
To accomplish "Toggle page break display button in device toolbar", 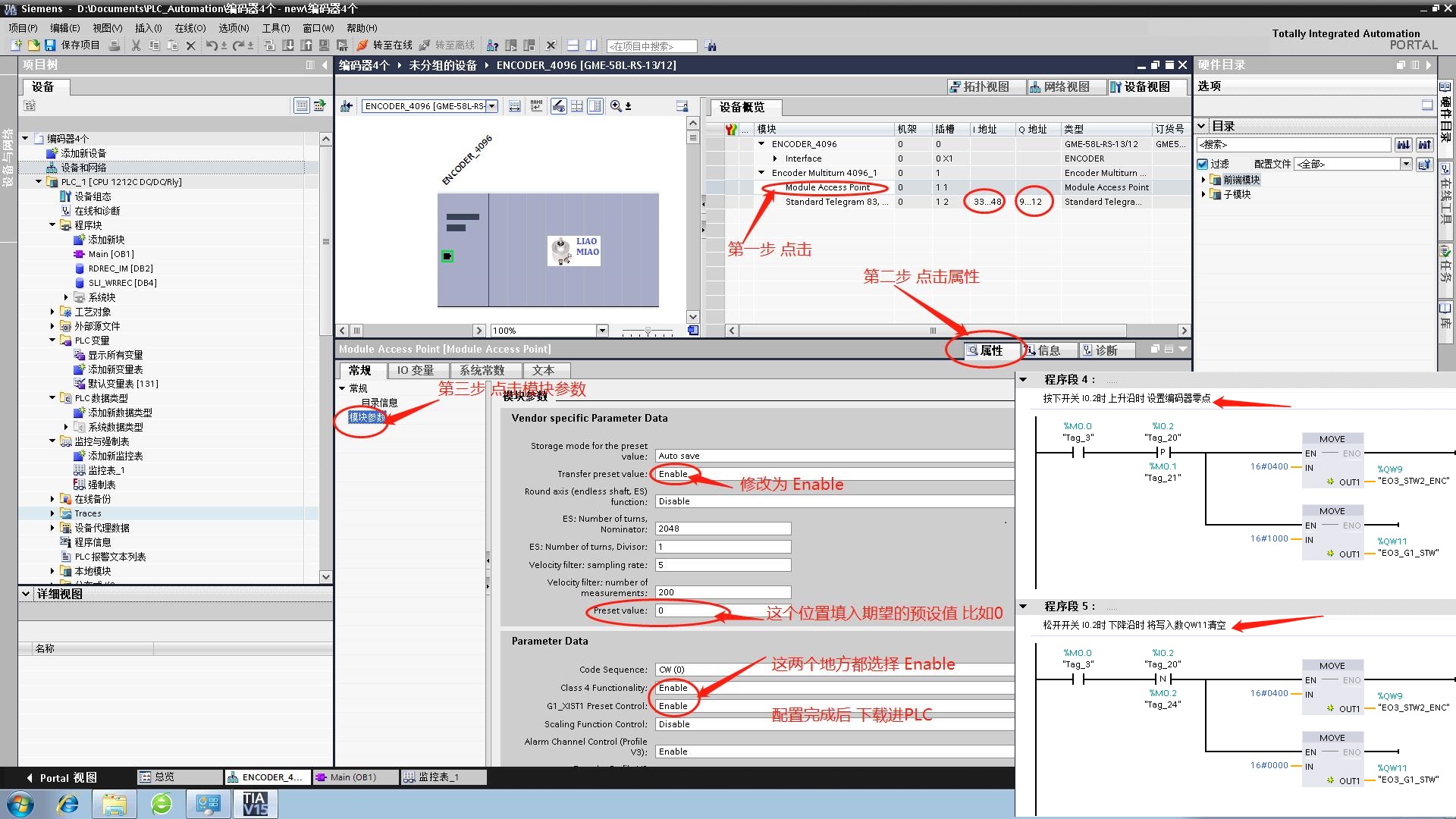I will pos(577,106).
